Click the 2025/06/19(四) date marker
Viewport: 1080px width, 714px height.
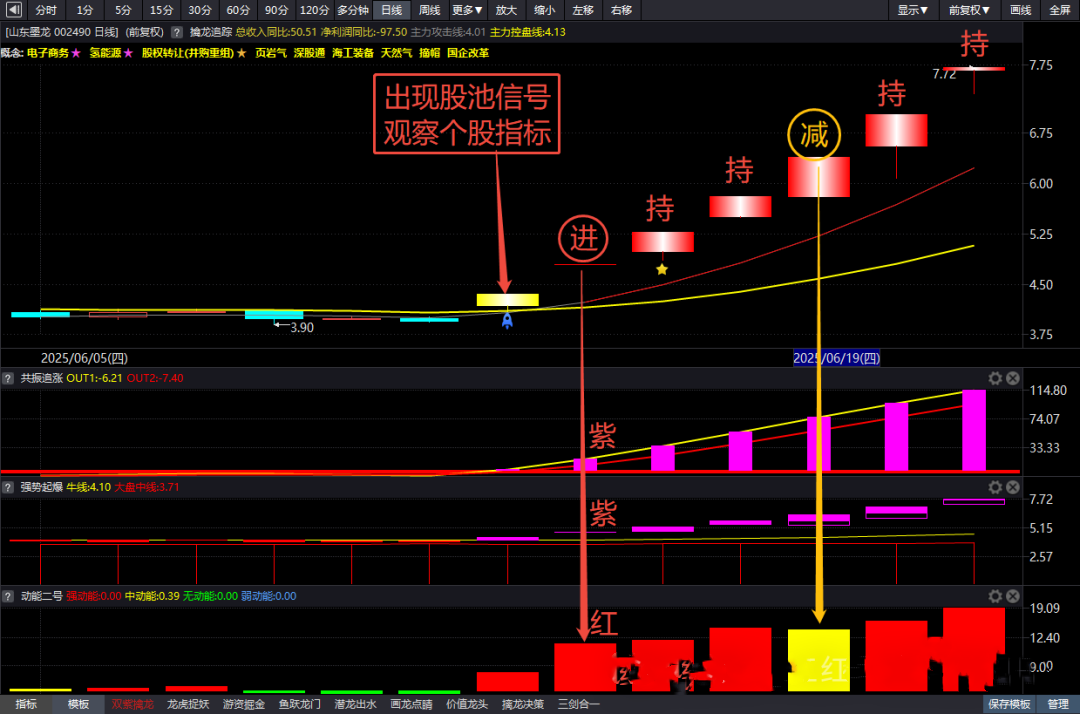click(836, 358)
